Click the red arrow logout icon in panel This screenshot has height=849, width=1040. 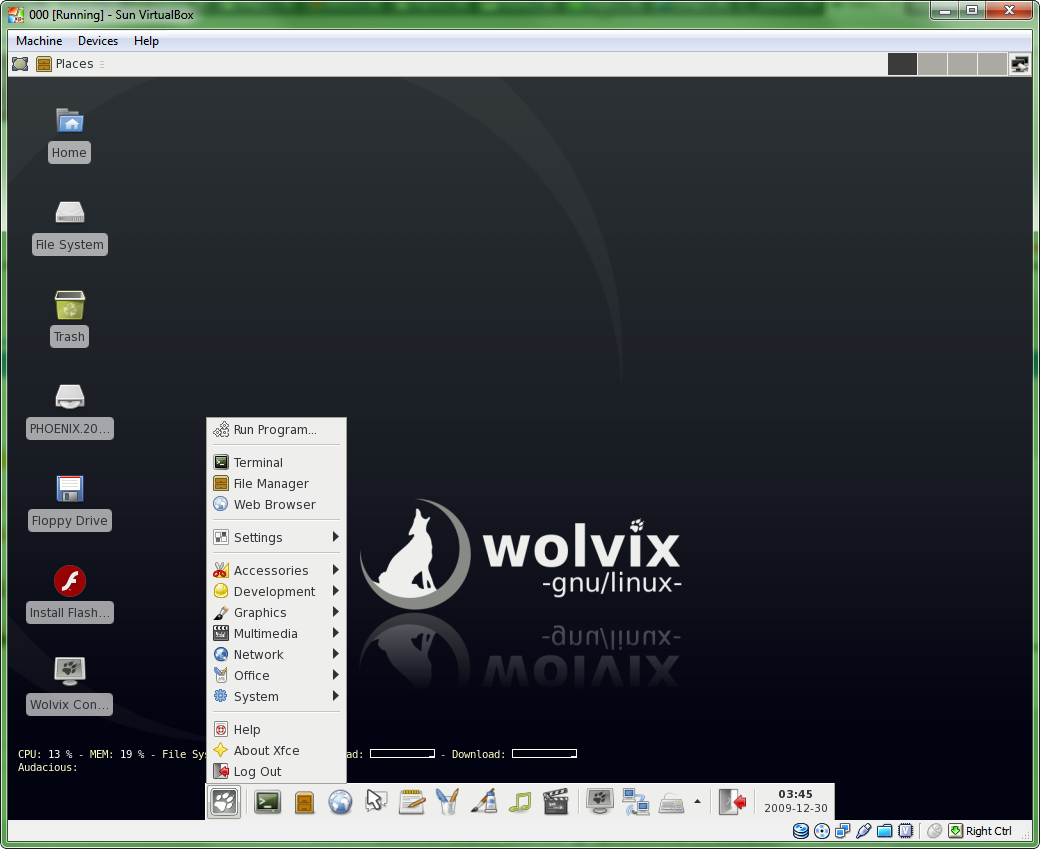[733, 801]
